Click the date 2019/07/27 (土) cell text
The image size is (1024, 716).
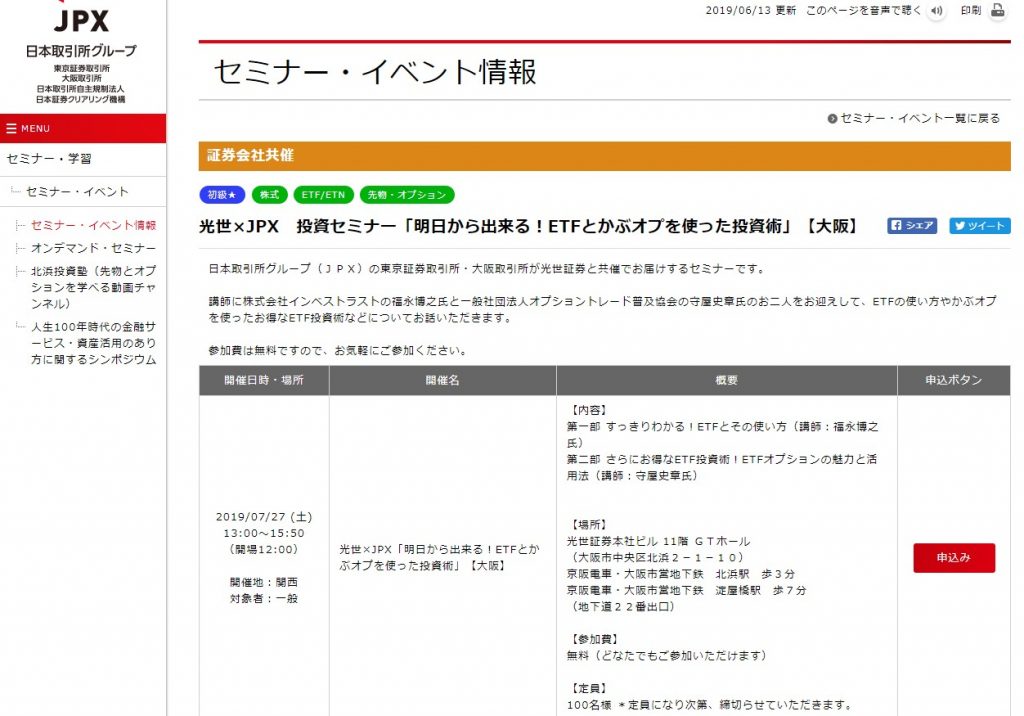click(264, 517)
